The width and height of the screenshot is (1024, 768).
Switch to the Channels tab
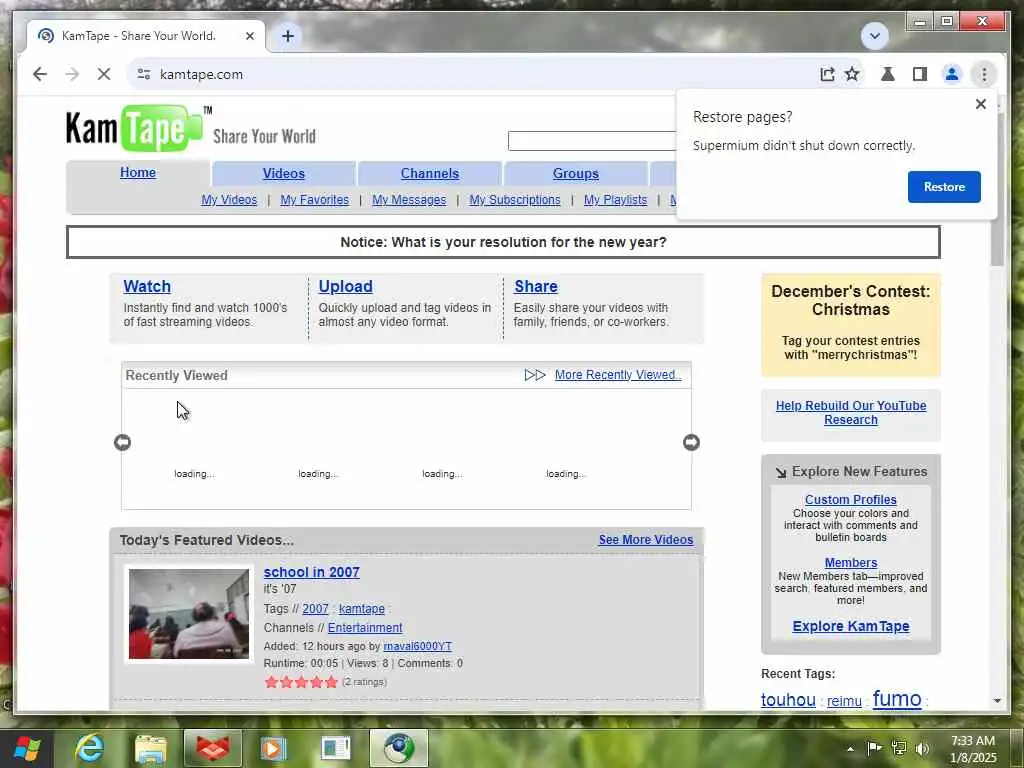pyautogui.click(x=430, y=174)
